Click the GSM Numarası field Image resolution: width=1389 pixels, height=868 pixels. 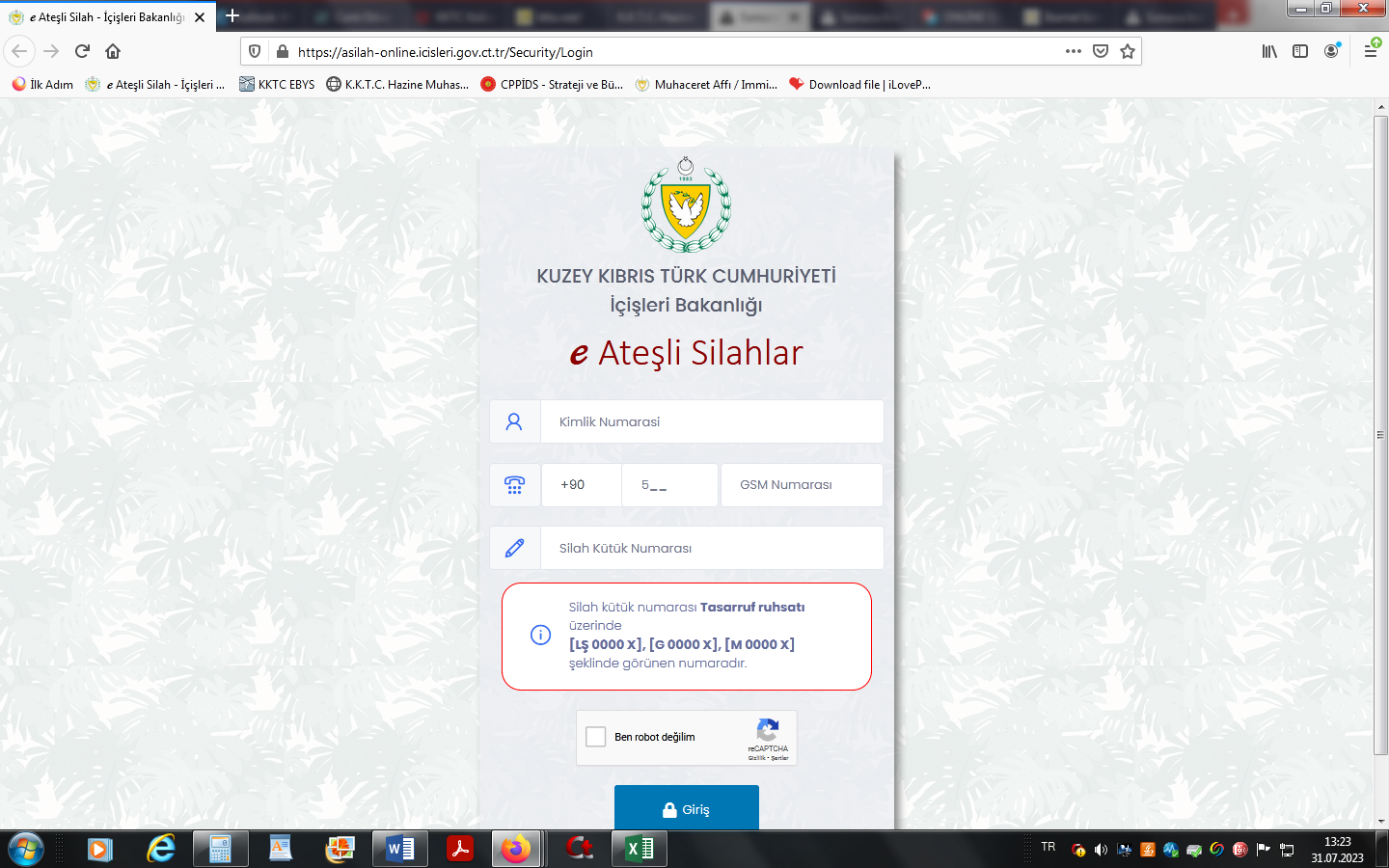click(801, 485)
